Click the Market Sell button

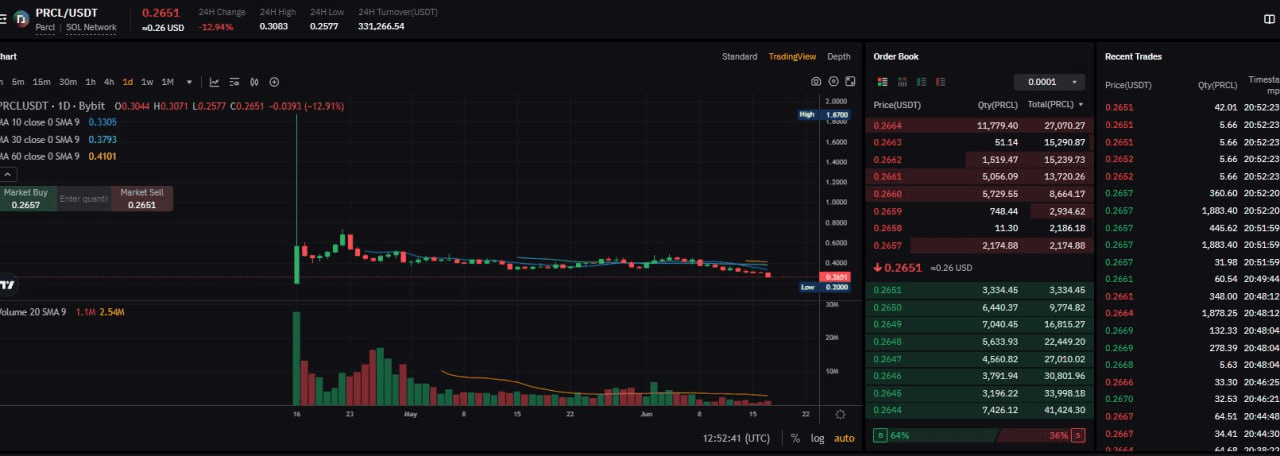[142, 198]
